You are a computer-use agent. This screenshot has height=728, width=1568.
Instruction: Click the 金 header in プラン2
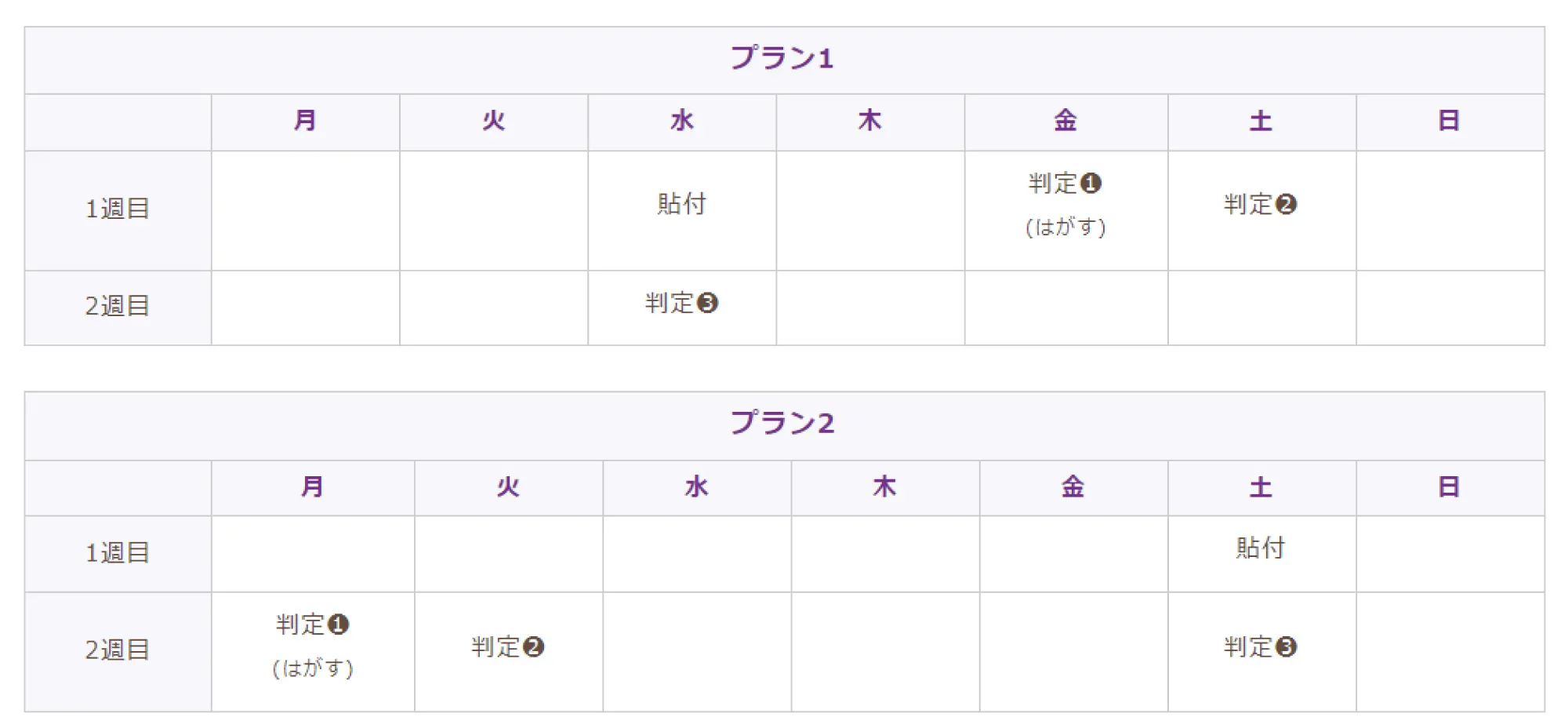(x=1073, y=487)
